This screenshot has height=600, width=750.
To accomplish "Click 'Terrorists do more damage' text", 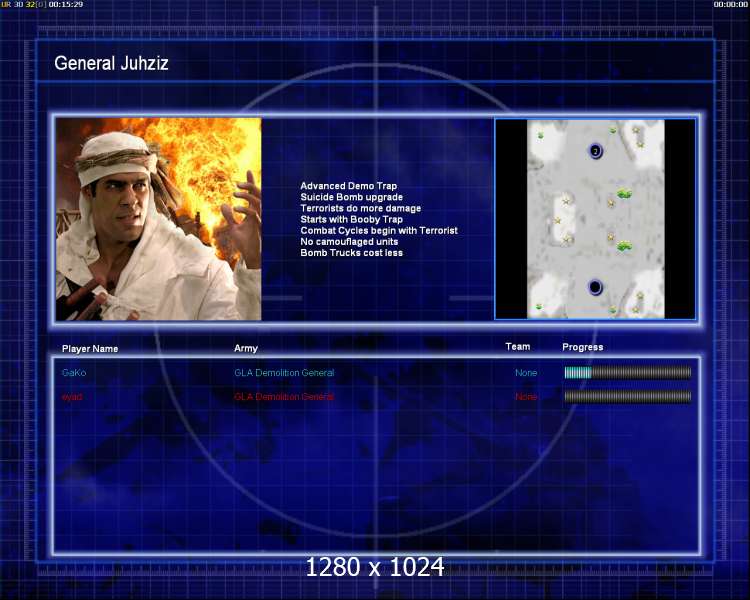I will pos(361,208).
